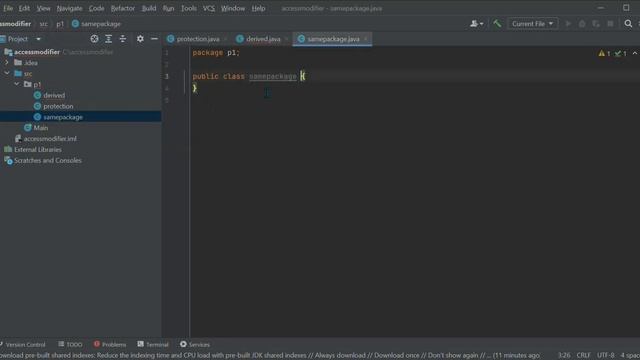The image size is (640, 360).
Task: Click the src breadcrumb in navigation bar
Action: coord(43,24)
